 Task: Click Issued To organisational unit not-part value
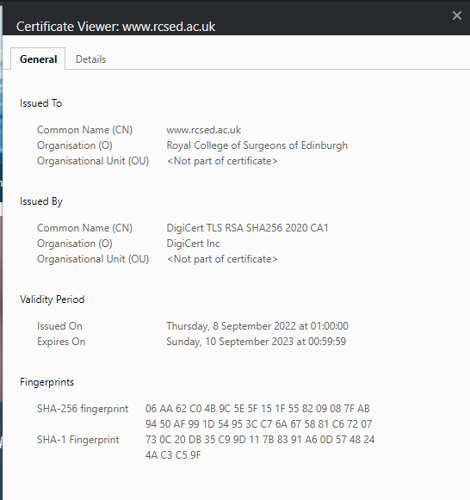[x=222, y=161]
